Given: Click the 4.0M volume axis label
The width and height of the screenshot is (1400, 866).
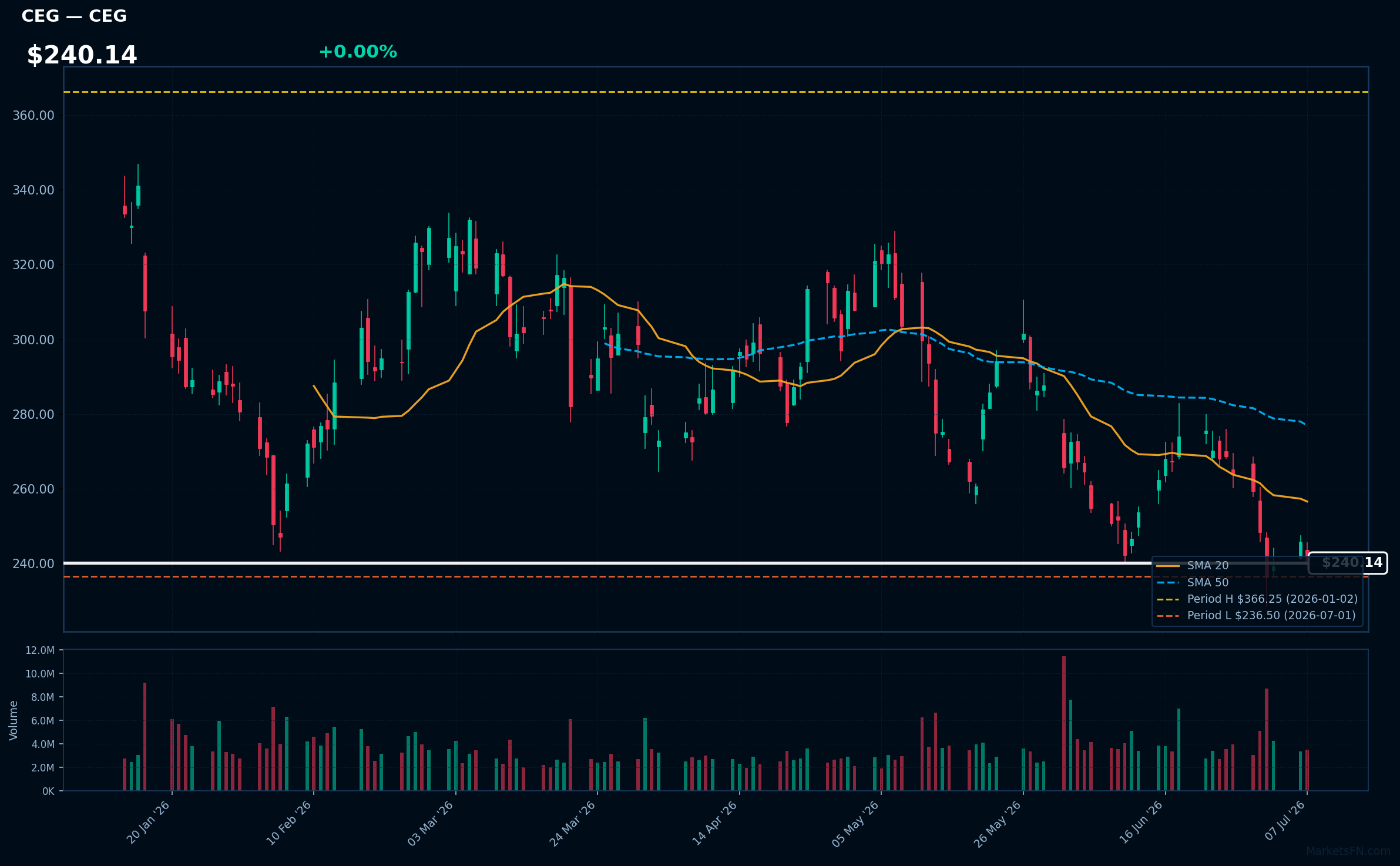Looking at the screenshot, I should (x=42, y=744).
